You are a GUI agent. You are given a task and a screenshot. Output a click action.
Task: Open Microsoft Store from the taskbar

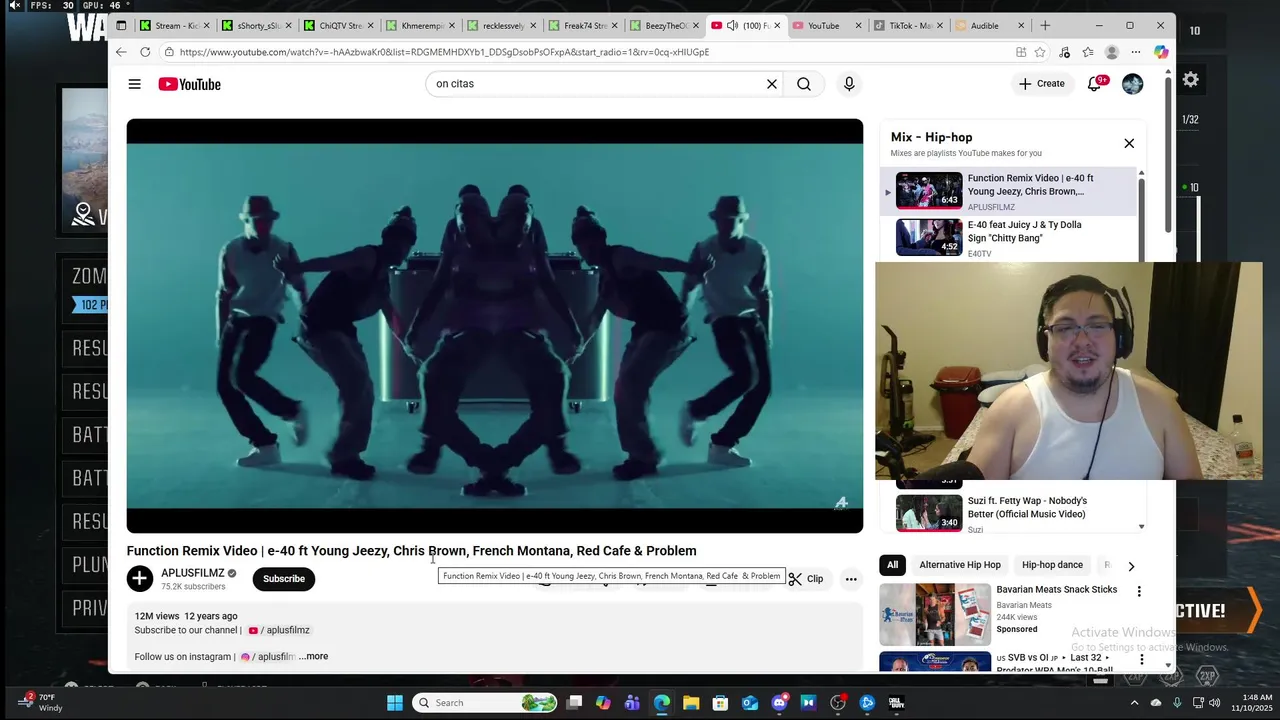click(720, 703)
